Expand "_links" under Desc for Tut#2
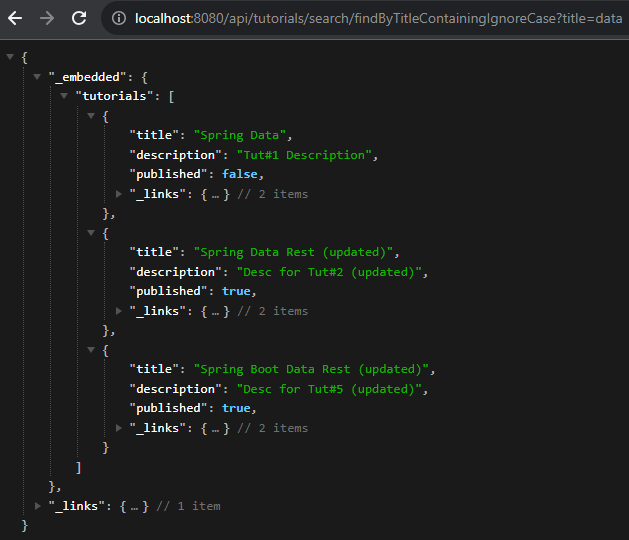 tap(119, 311)
